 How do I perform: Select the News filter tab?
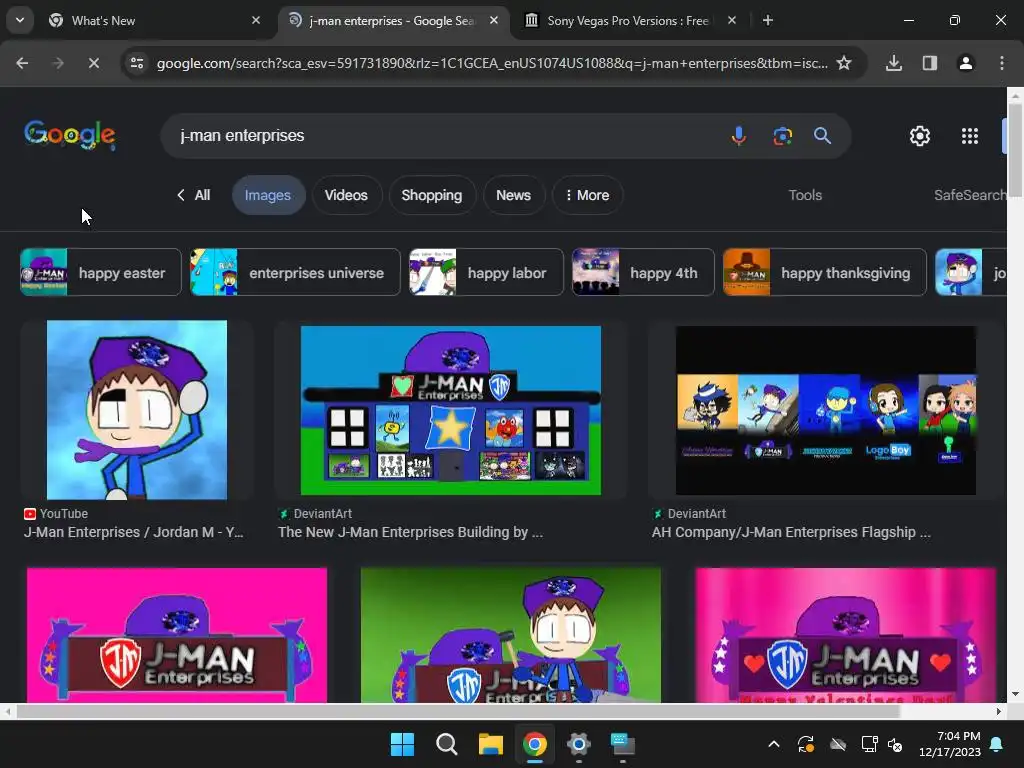(513, 195)
